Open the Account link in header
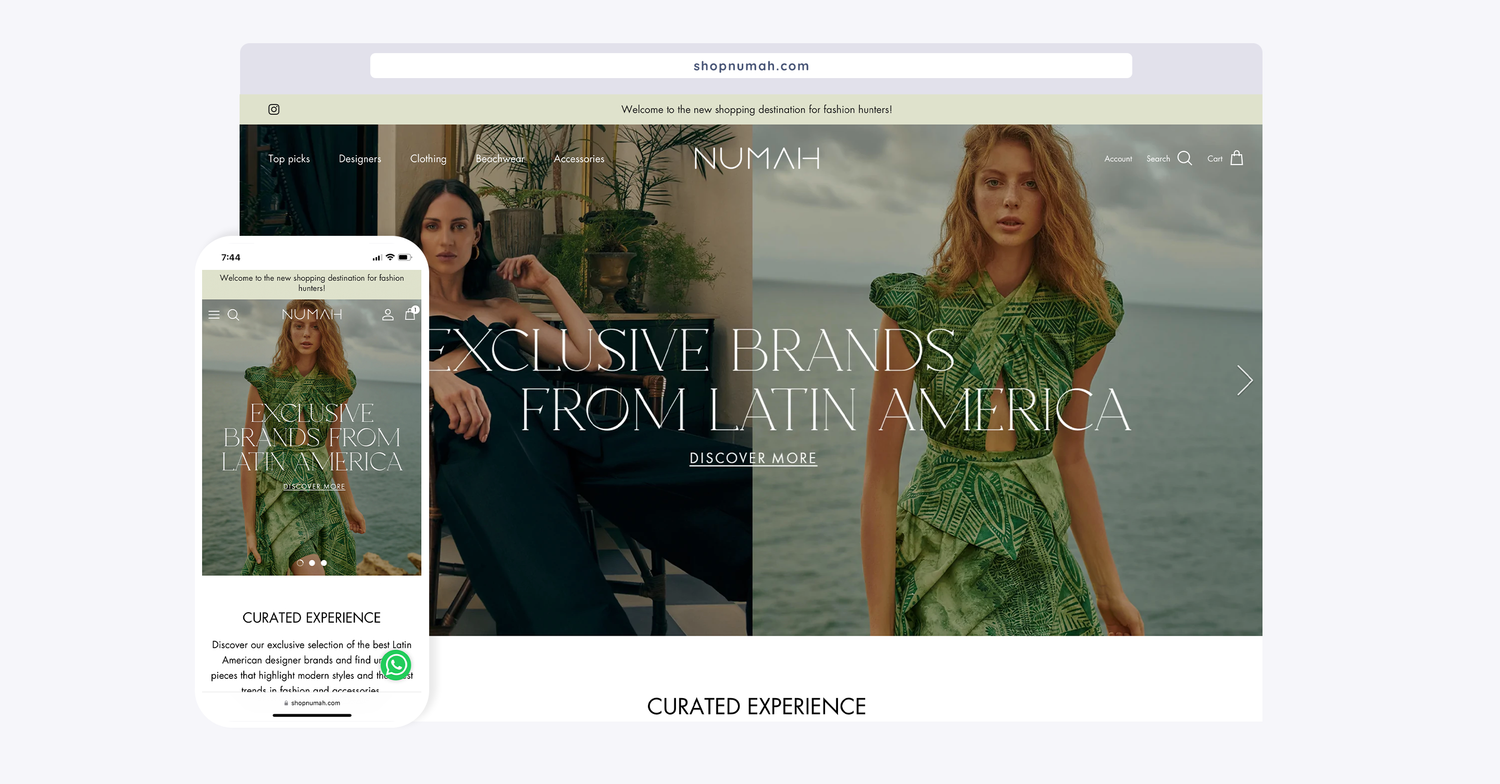The height and width of the screenshot is (784, 1500). pyautogui.click(x=1118, y=159)
